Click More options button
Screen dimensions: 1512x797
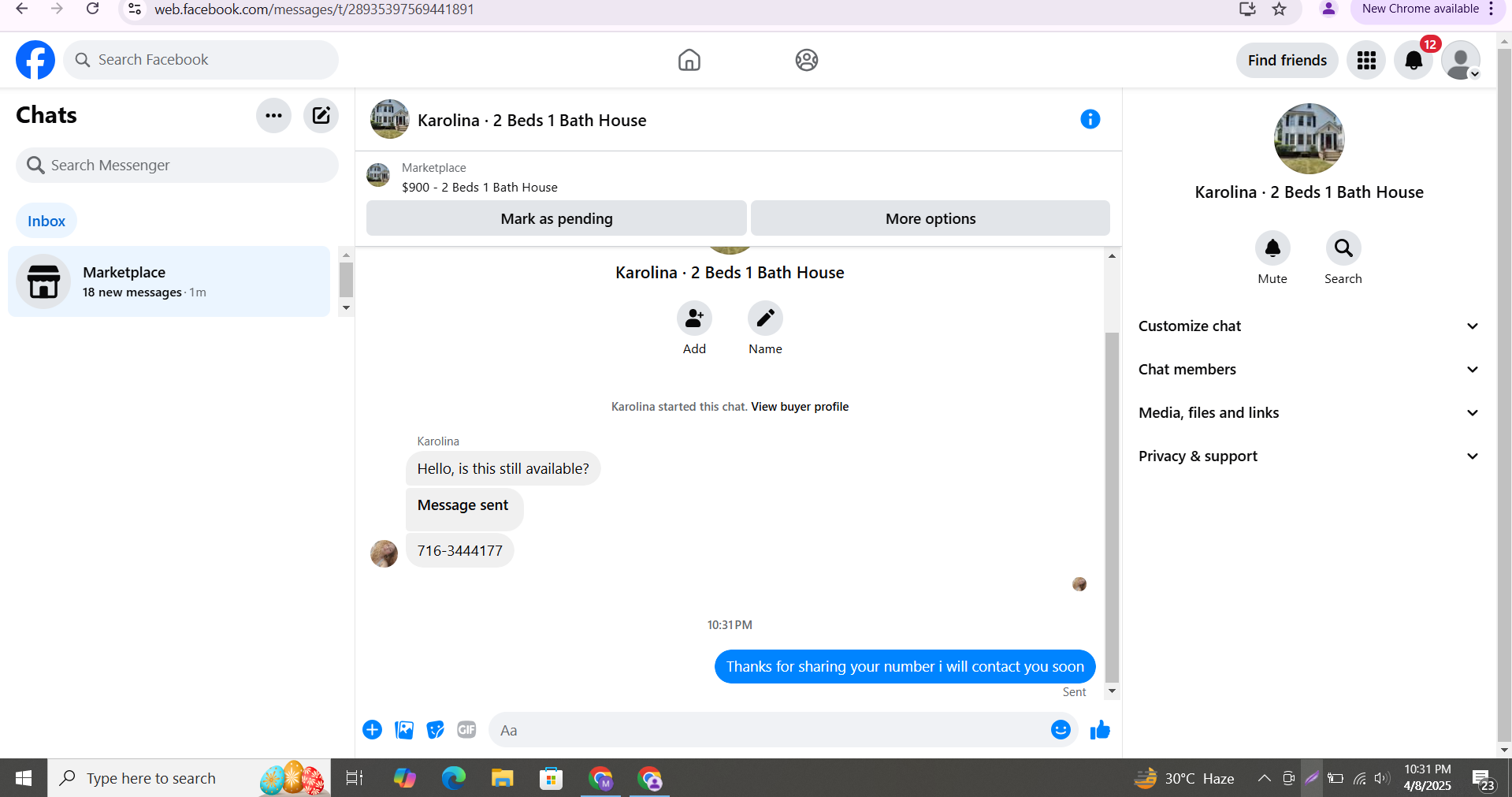tap(931, 218)
